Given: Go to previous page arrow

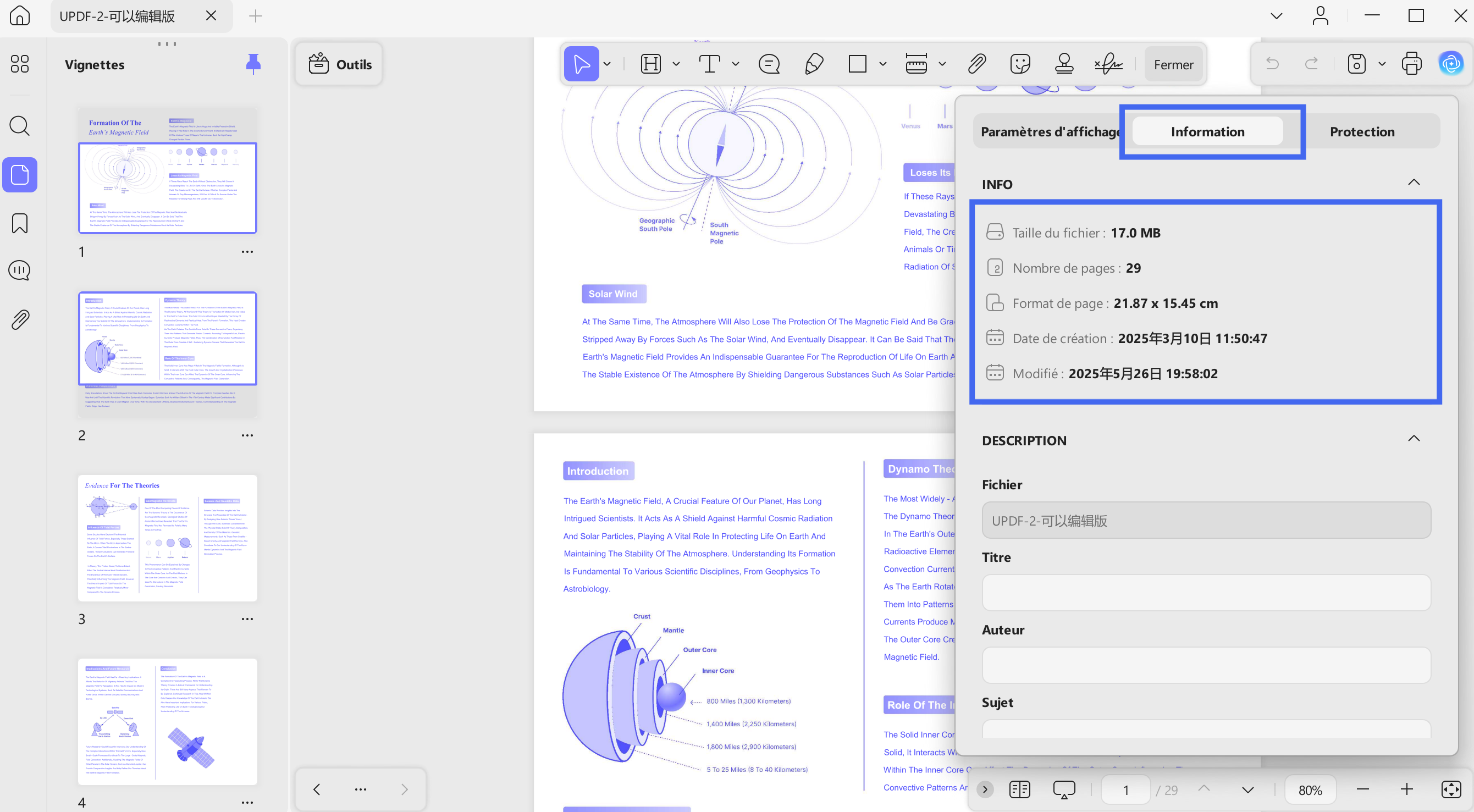Looking at the screenshot, I should pyautogui.click(x=1204, y=789).
